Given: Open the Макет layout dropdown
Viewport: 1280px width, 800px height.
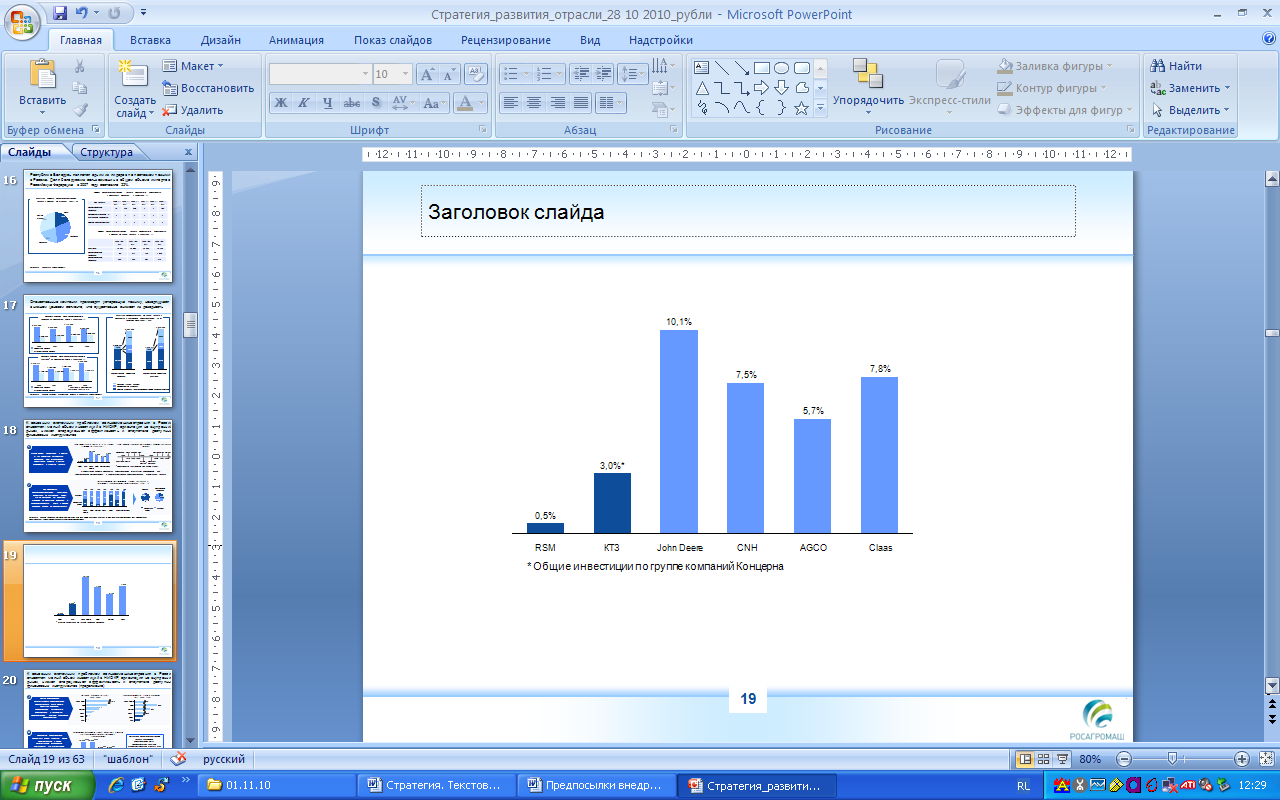Looking at the screenshot, I should (x=194, y=66).
